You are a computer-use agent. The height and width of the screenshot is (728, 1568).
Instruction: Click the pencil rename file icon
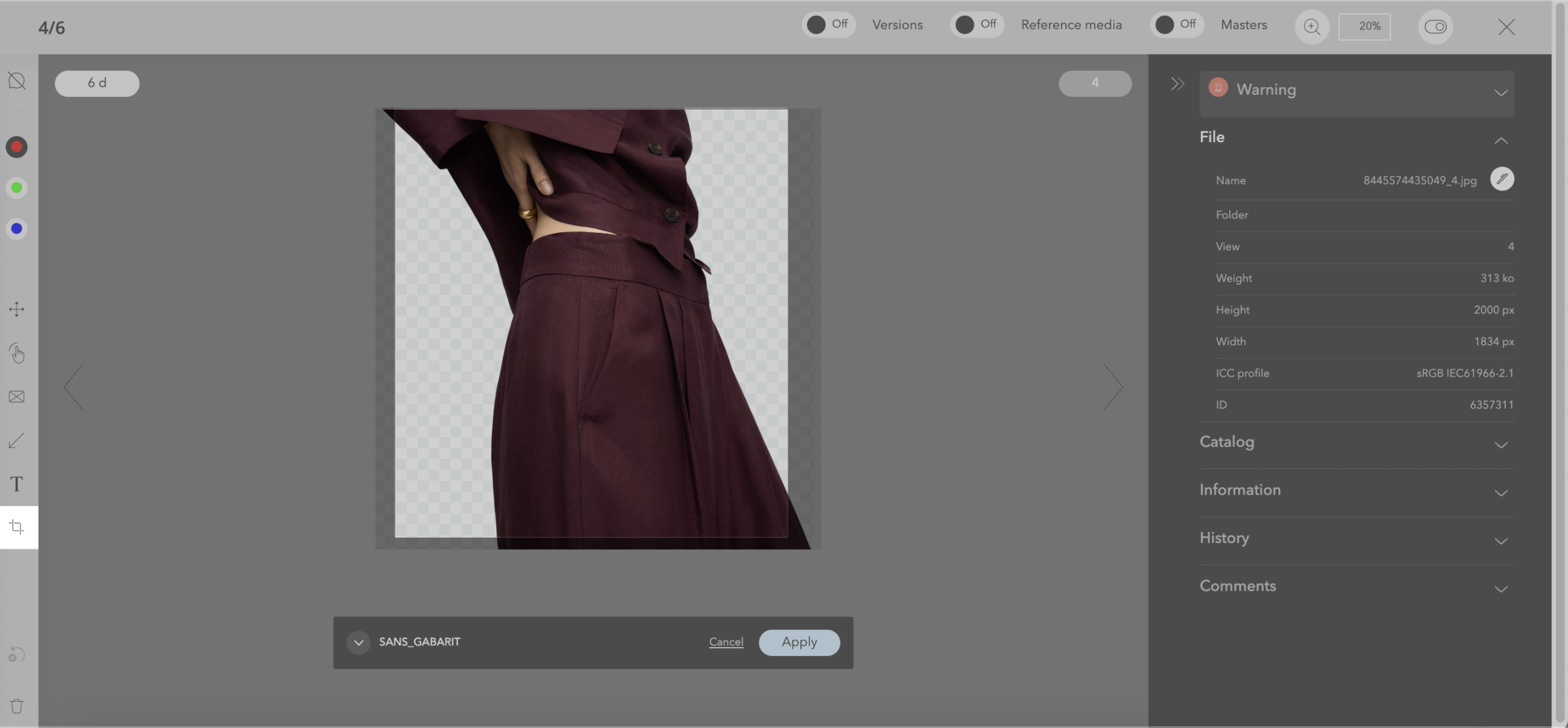click(x=1501, y=180)
